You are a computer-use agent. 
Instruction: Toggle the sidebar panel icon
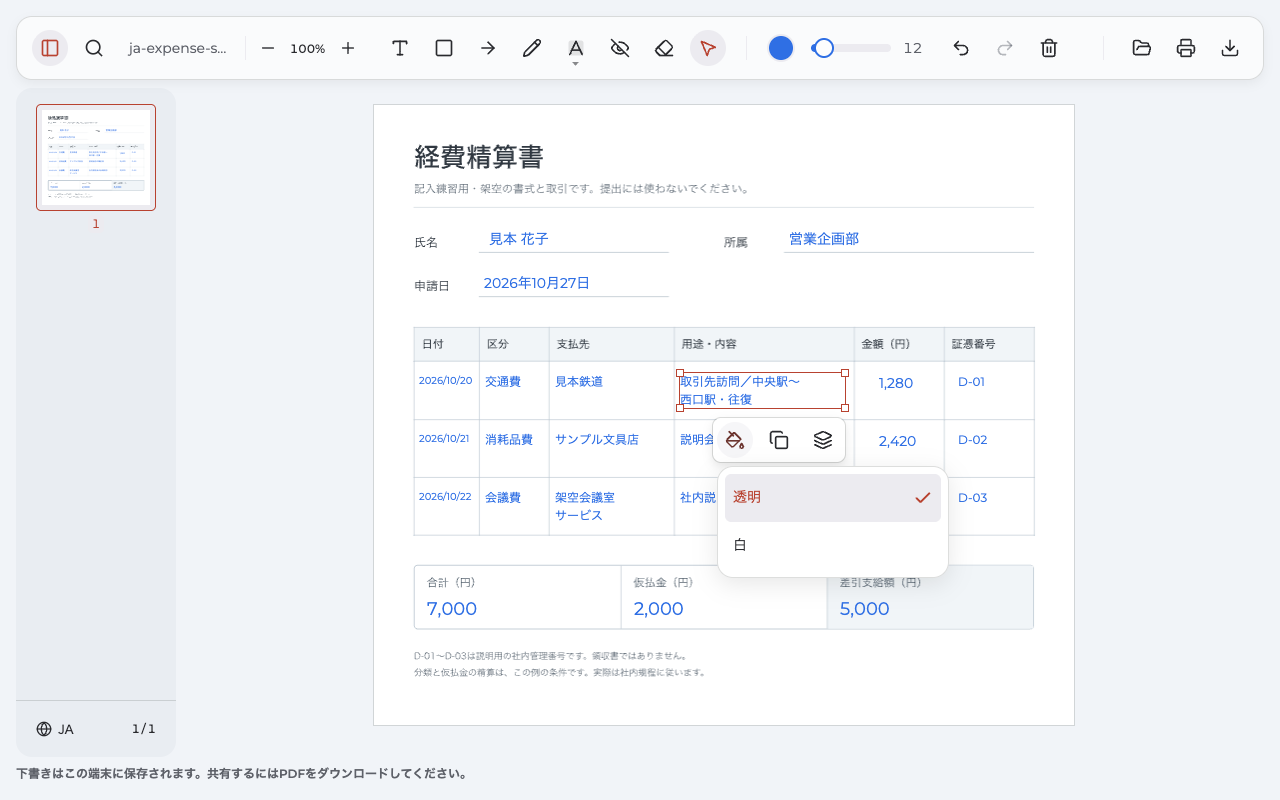pos(50,48)
